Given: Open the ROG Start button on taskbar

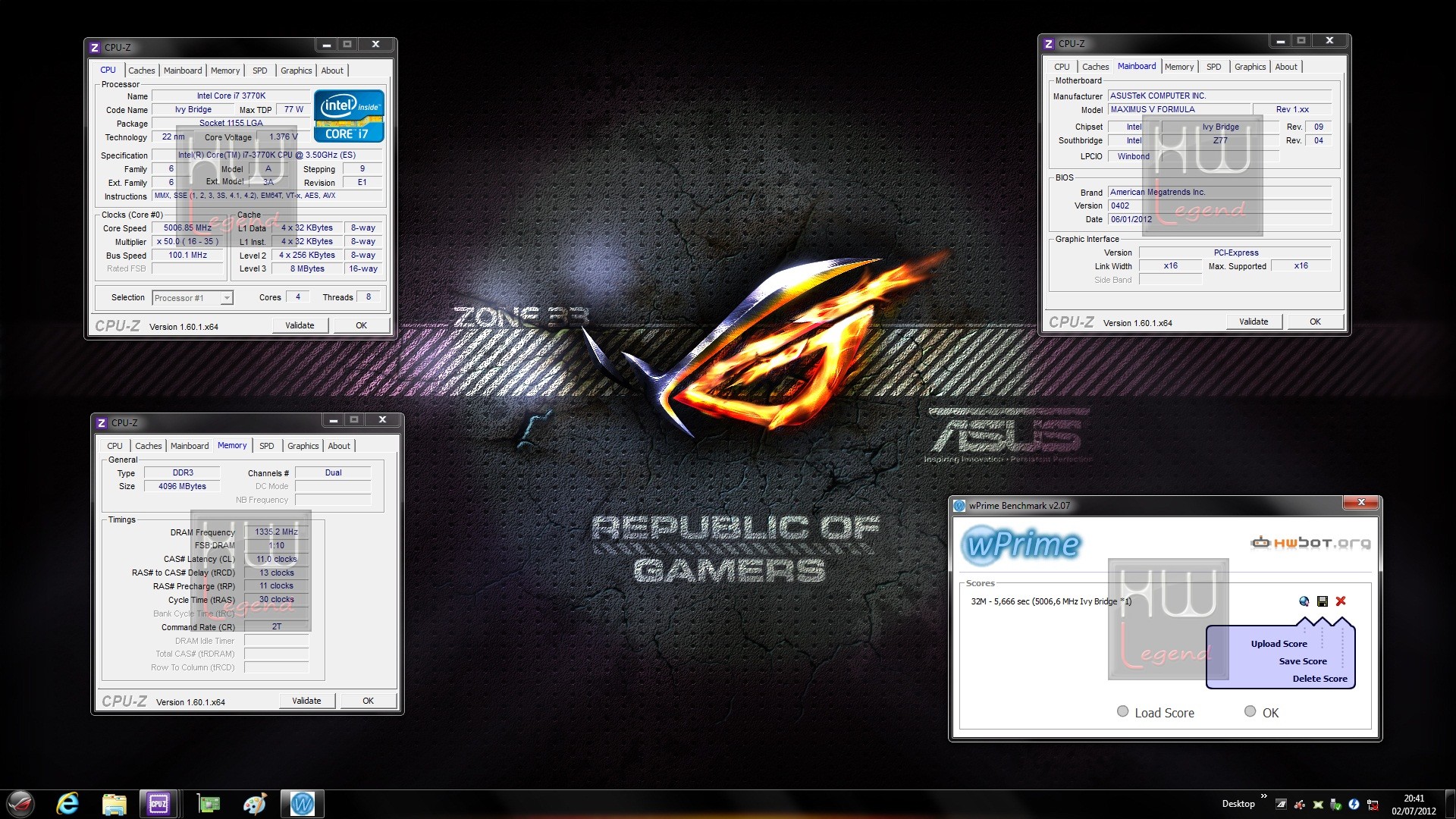Looking at the screenshot, I should click(20, 804).
